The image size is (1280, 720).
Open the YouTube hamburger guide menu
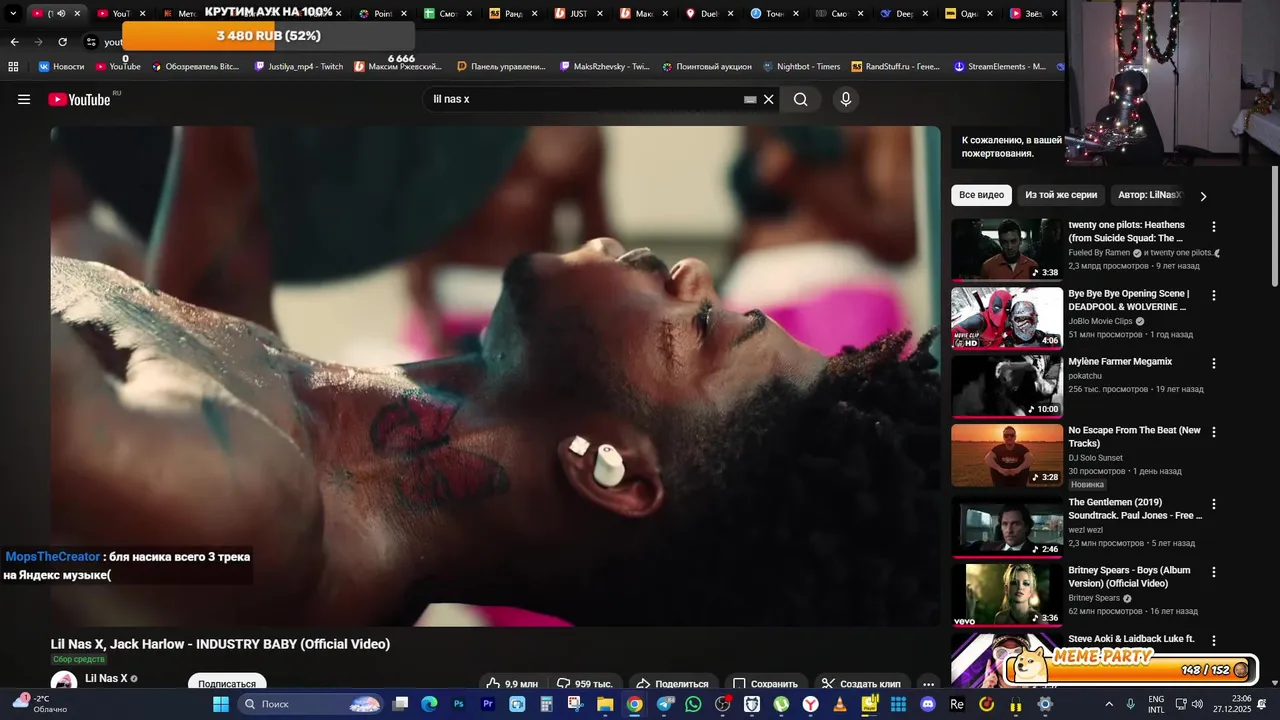pyautogui.click(x=24, y=99)
